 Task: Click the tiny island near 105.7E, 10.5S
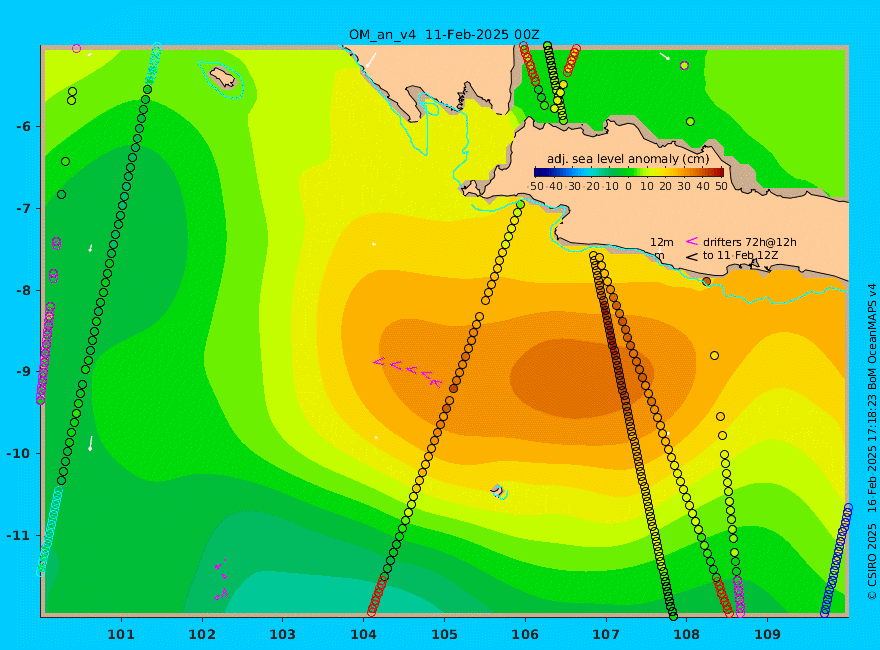498,492
